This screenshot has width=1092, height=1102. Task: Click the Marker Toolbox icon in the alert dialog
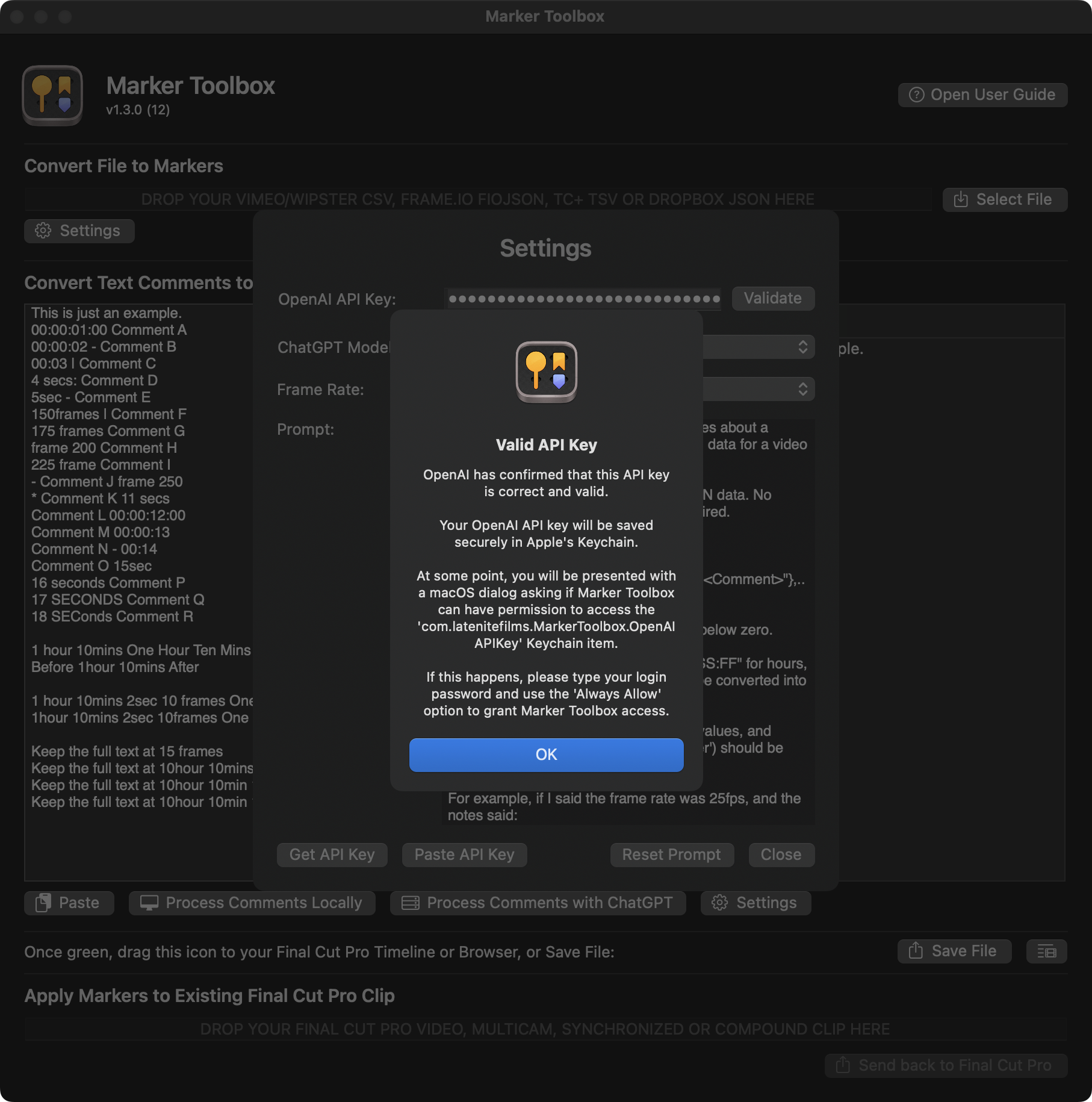click(546, 372)
